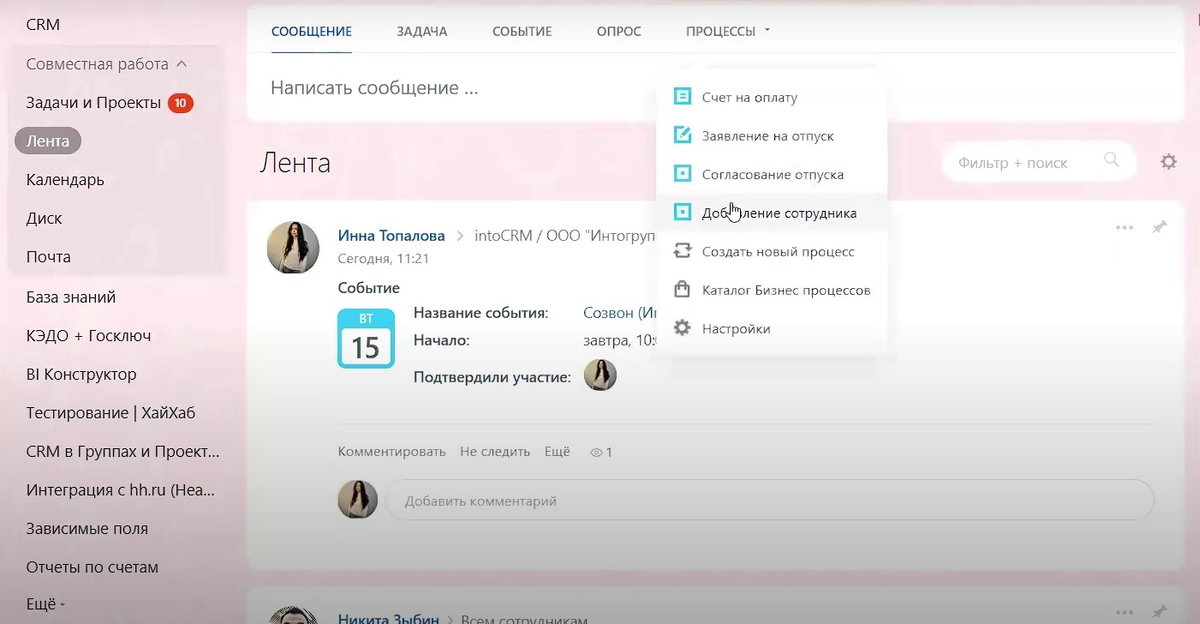Image resolution: width=1200 pixels, height=624 pixels.
Task: Pin Инна Топалова's post with the pin icon
Action: [1159, 228]
